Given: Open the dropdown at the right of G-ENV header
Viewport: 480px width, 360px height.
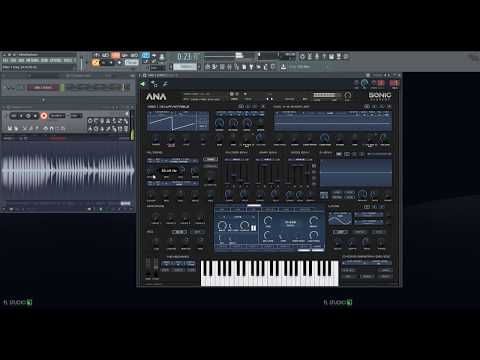Looking at the screenshot, I should pyautogui.click(x=379, y=154).
